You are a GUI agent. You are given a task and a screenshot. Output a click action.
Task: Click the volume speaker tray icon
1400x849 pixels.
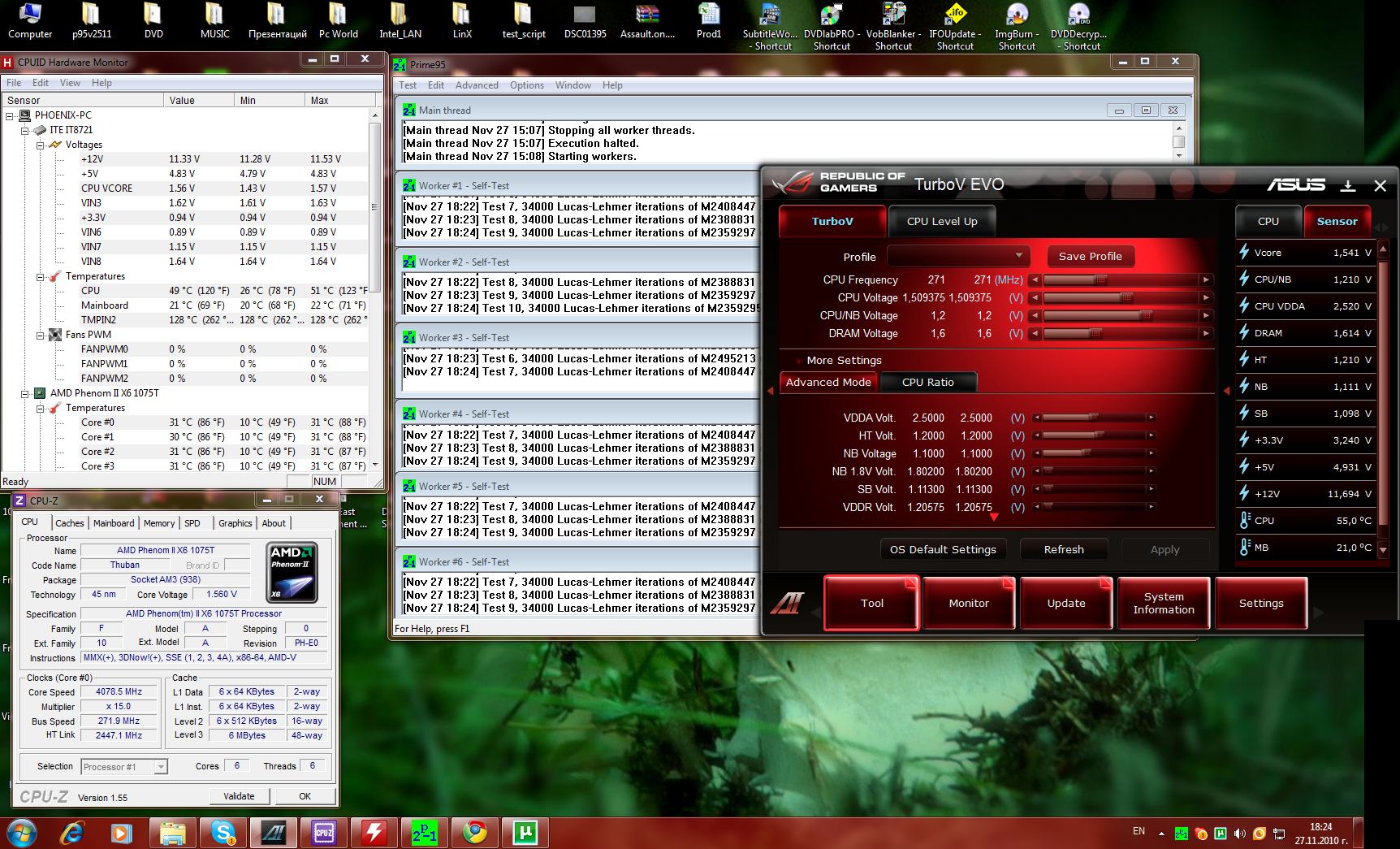[1240, 833]
